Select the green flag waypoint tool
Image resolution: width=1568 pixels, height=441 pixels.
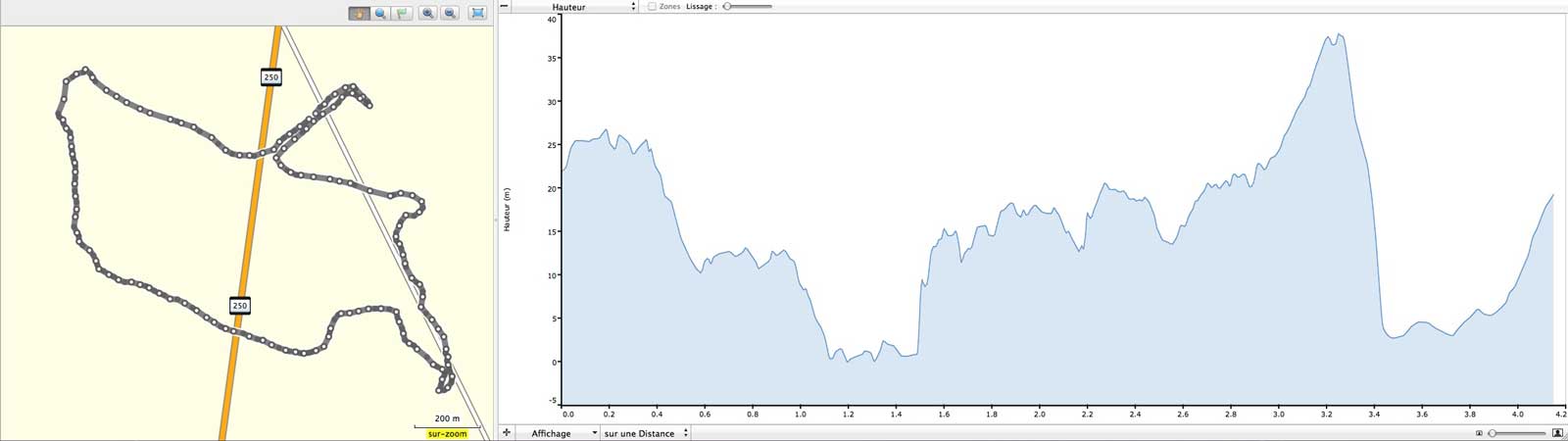point(402,13)
